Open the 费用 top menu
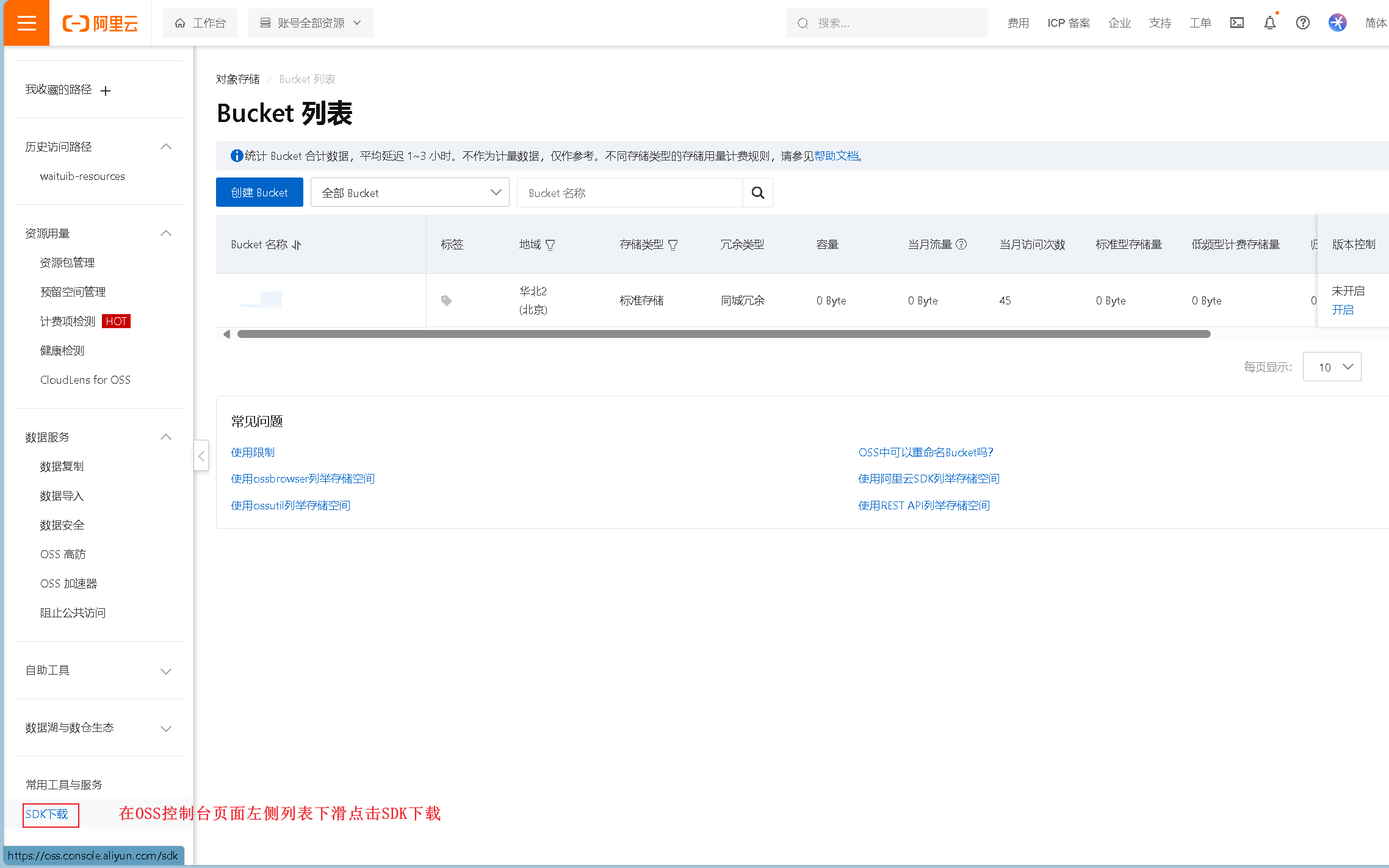The image size is (1389, 868). [1017, 23]
